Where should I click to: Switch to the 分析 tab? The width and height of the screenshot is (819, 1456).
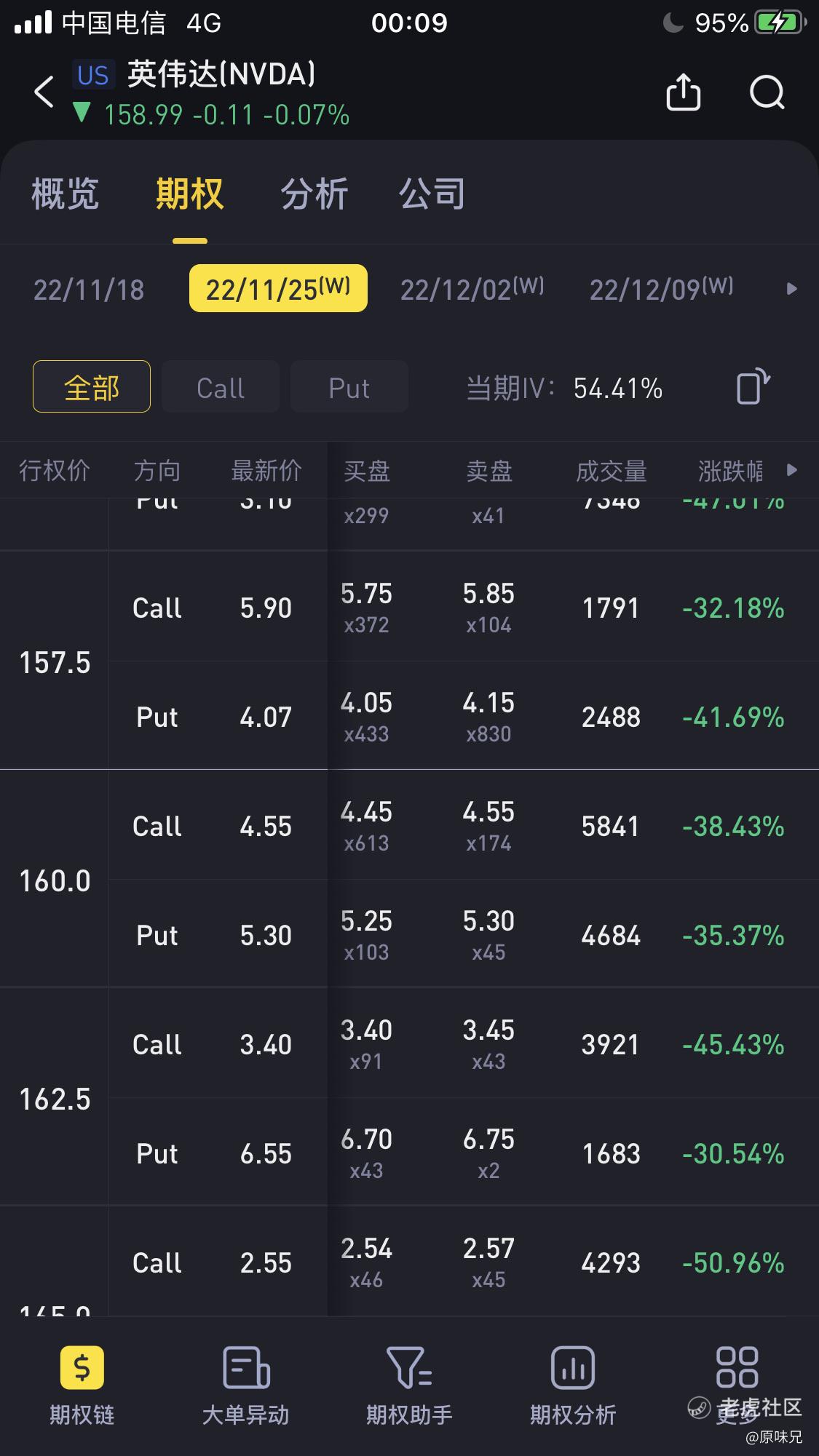[x=314, y=194]
